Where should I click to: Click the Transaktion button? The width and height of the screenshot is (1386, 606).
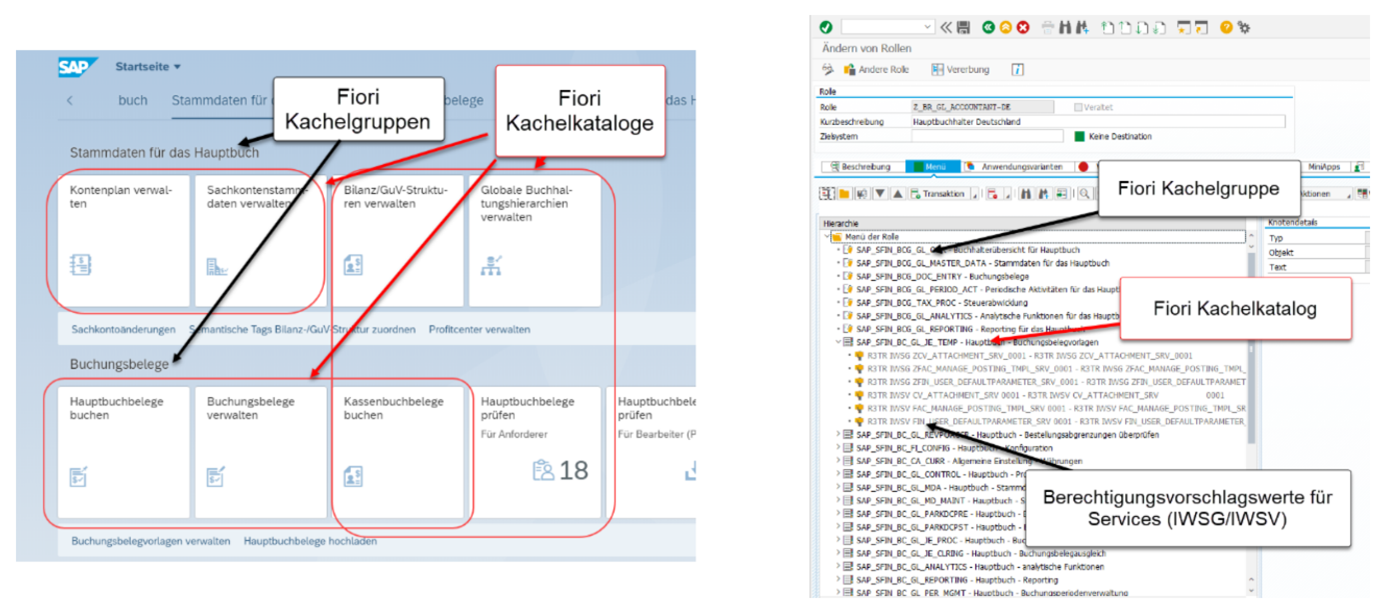click(939, 193)
